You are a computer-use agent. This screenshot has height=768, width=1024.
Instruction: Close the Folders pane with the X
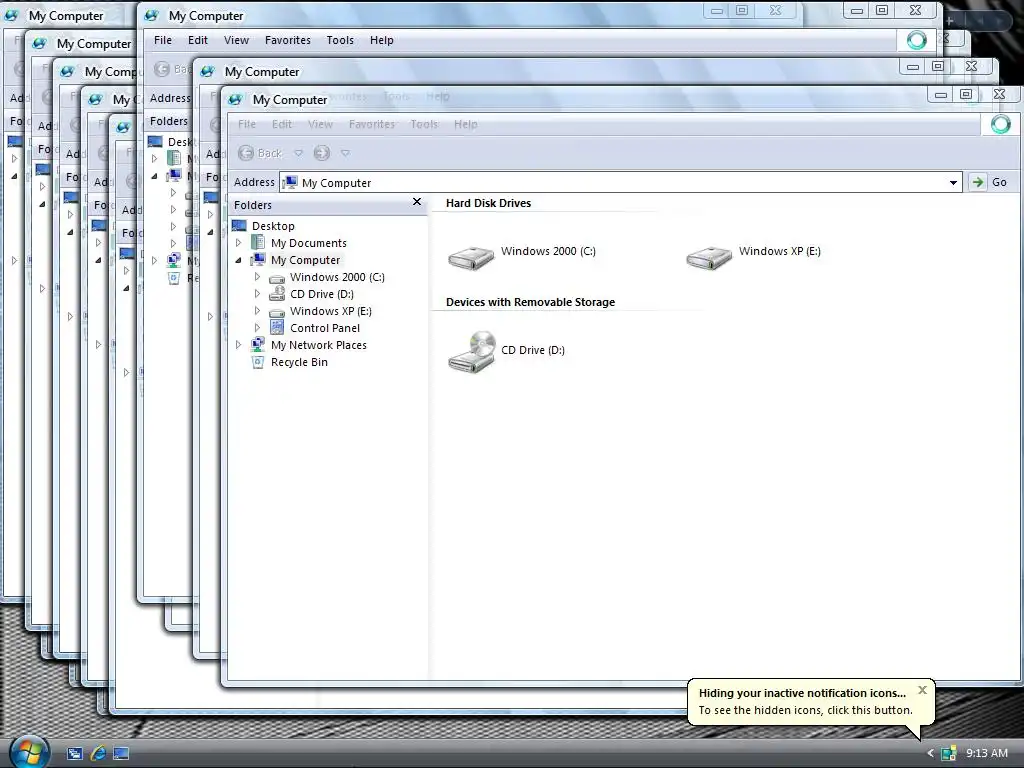click(x=417, y=202)
